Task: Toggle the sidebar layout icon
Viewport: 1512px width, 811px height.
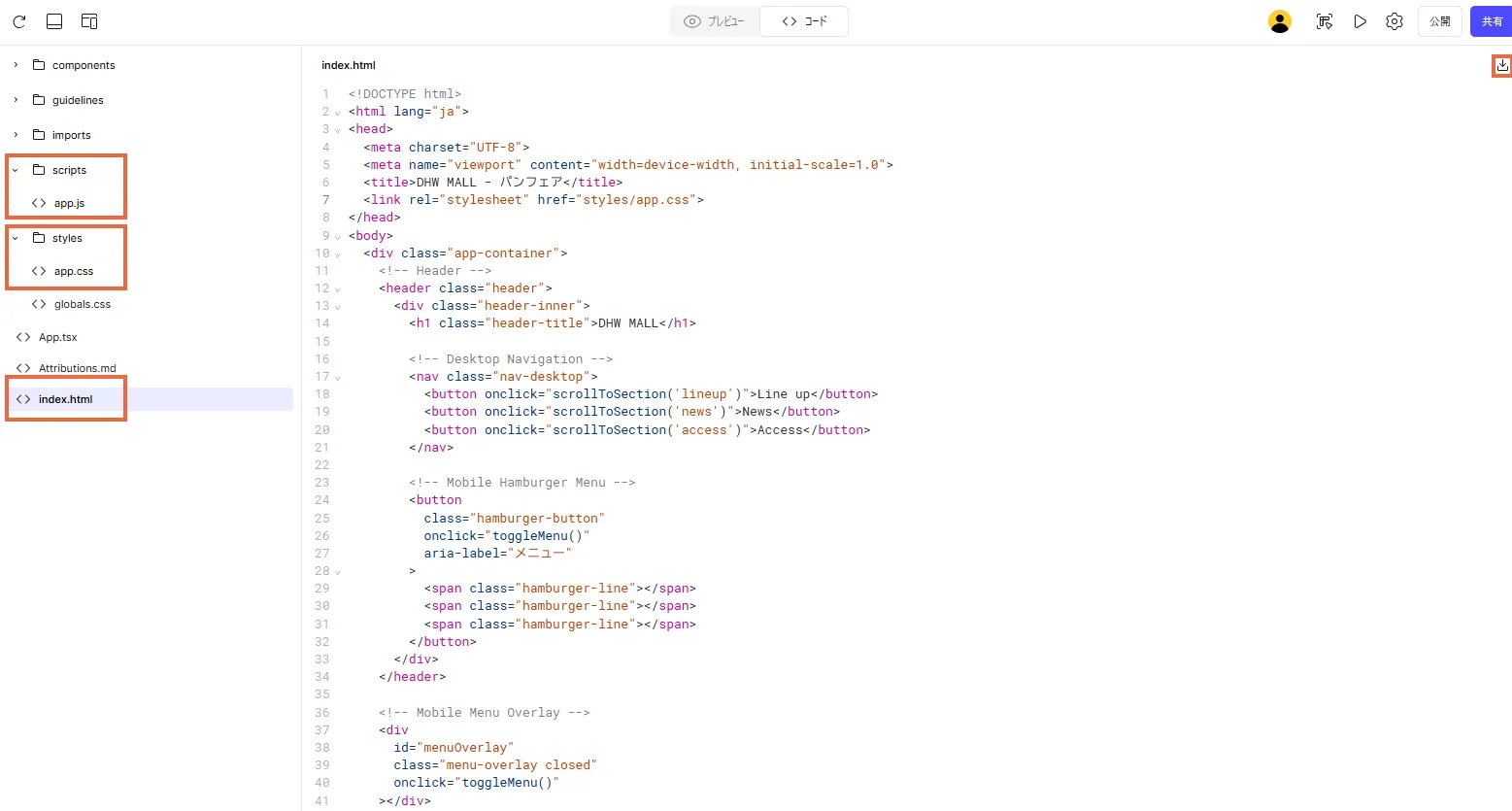Action: (89, 21)
